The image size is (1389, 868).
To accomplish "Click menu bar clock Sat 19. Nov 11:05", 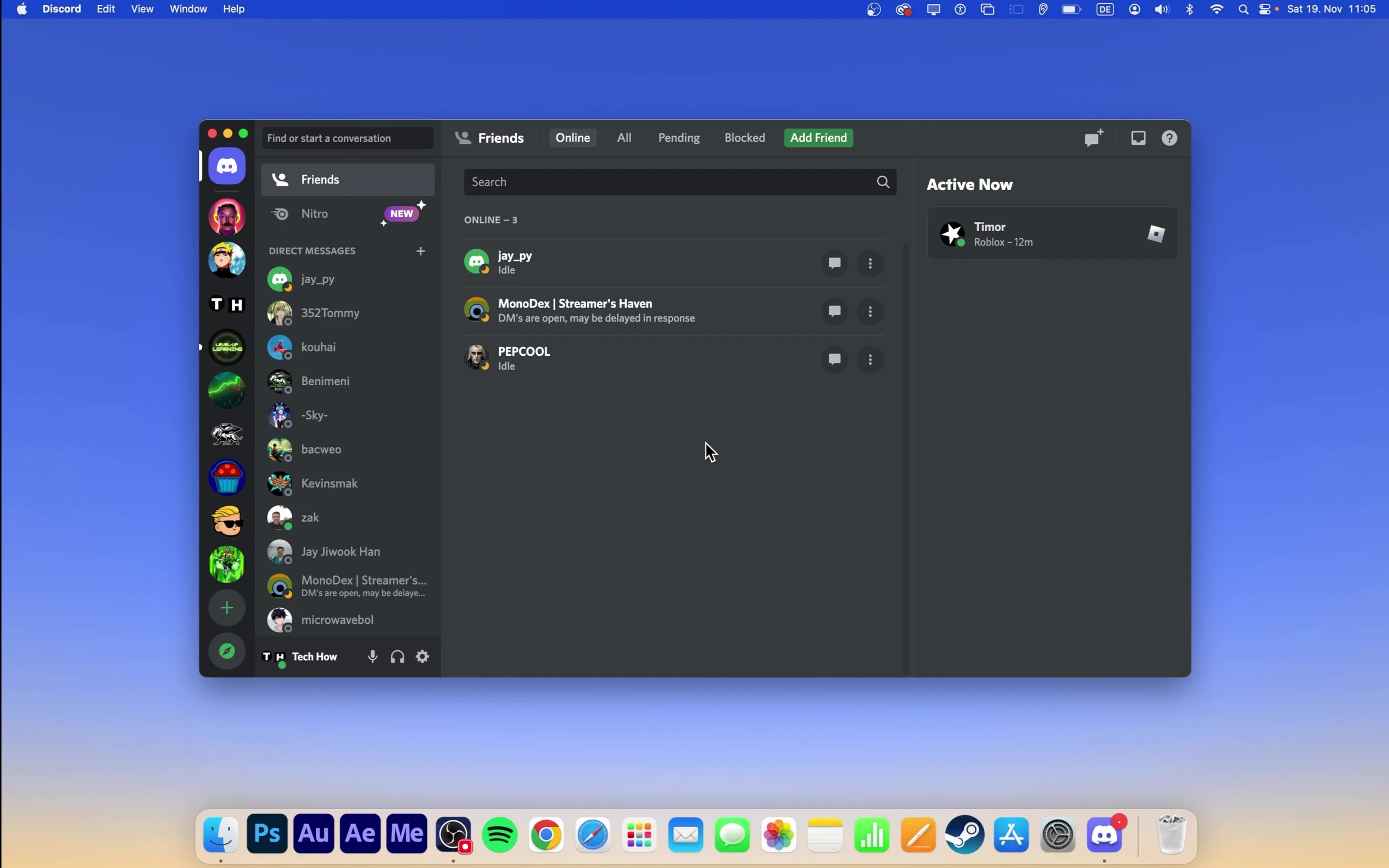I will click(x=1331, y=9).
